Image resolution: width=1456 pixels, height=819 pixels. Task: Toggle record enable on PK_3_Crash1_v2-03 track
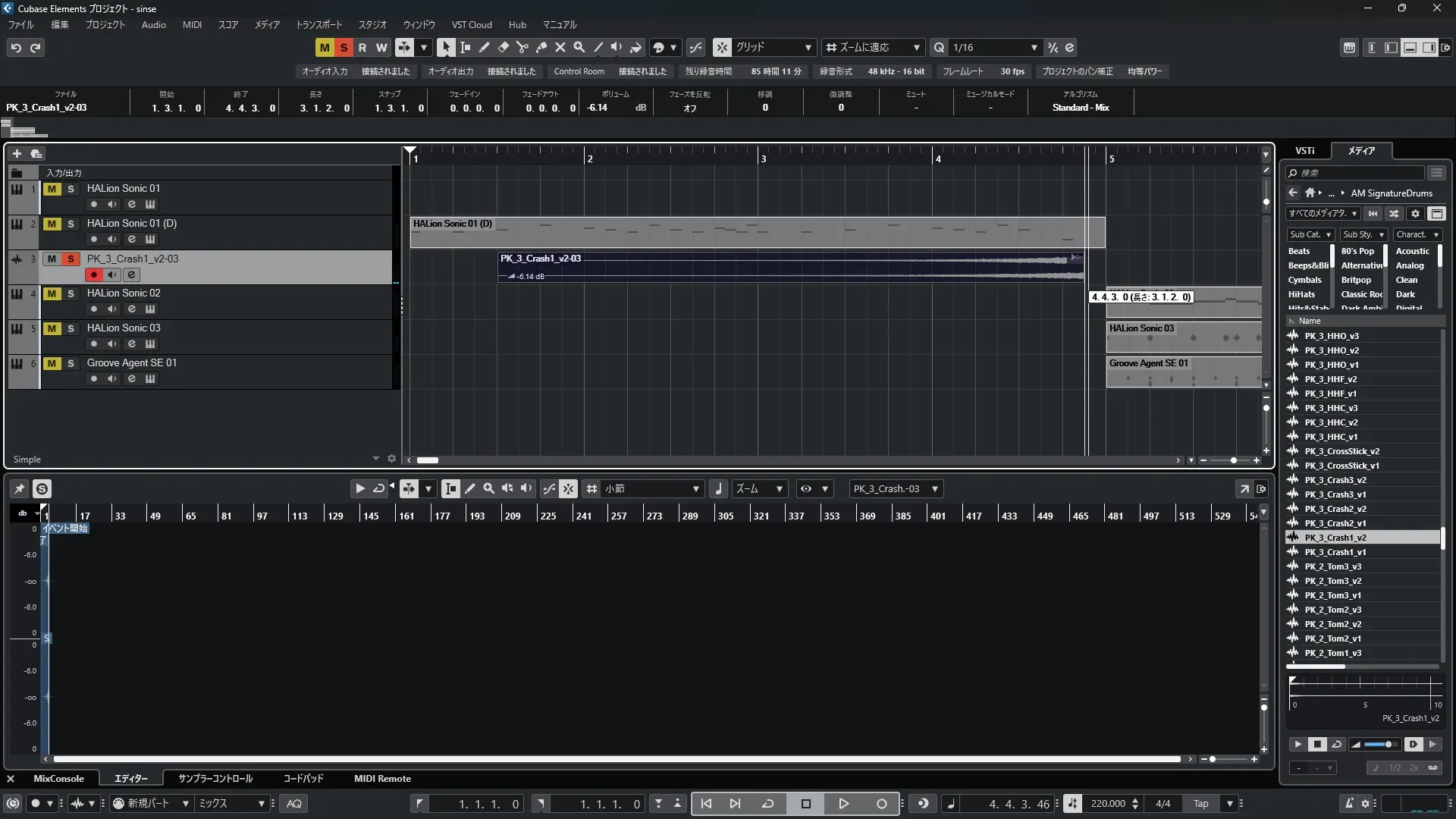[x=93, y=275]
